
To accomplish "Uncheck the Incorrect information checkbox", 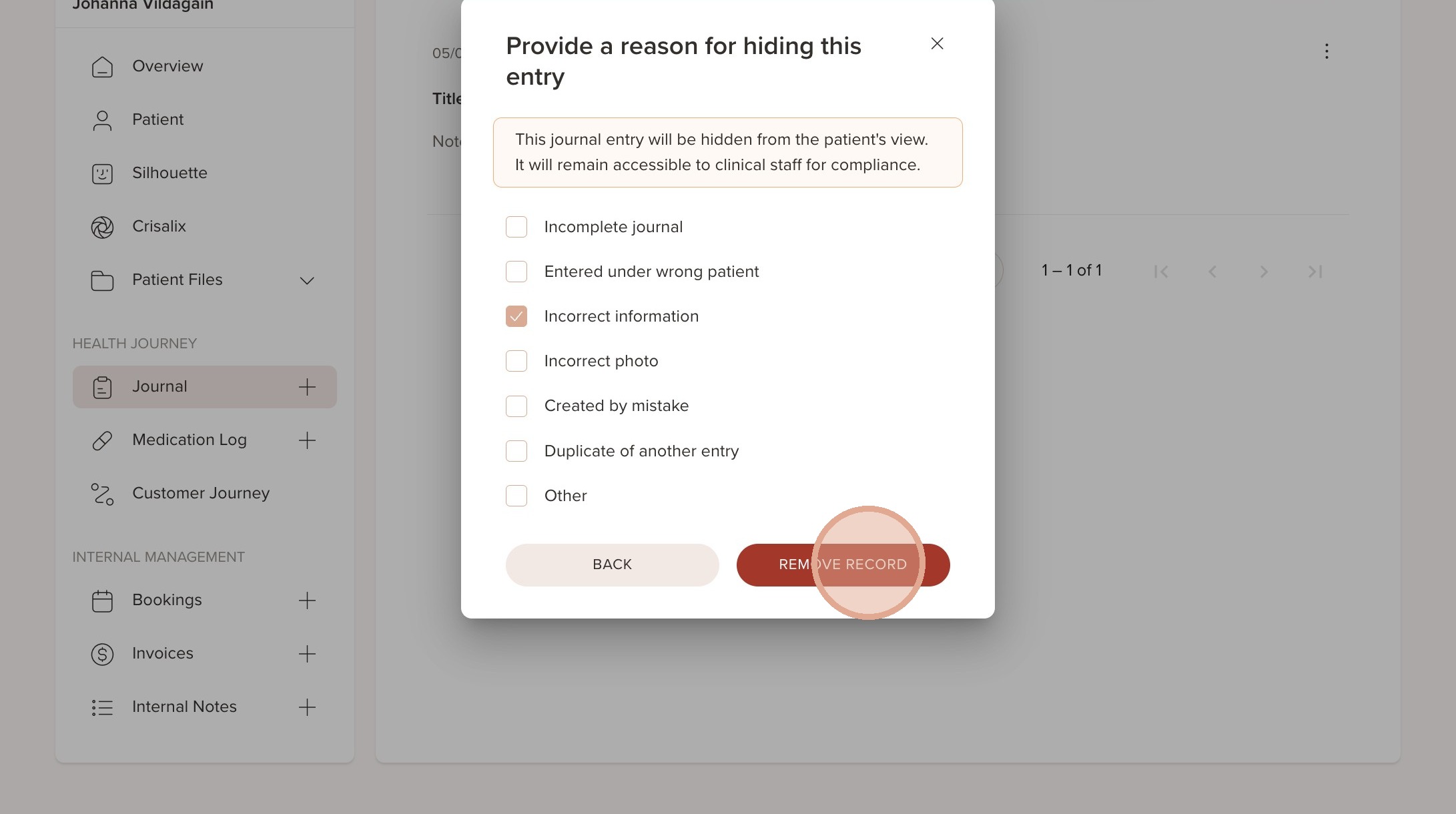I will click(516, 316).
